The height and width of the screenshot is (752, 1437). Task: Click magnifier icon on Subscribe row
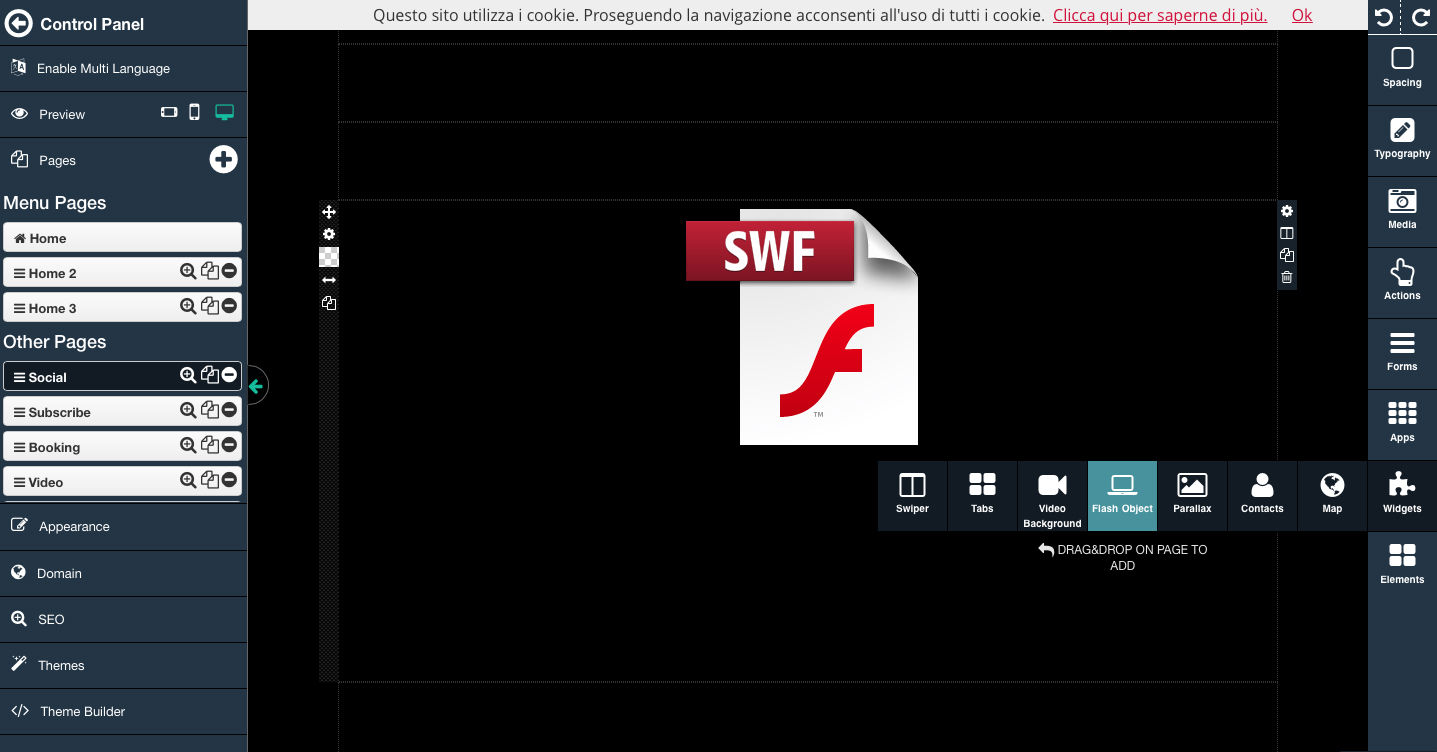pyautogui.click(x=187, y=410)
